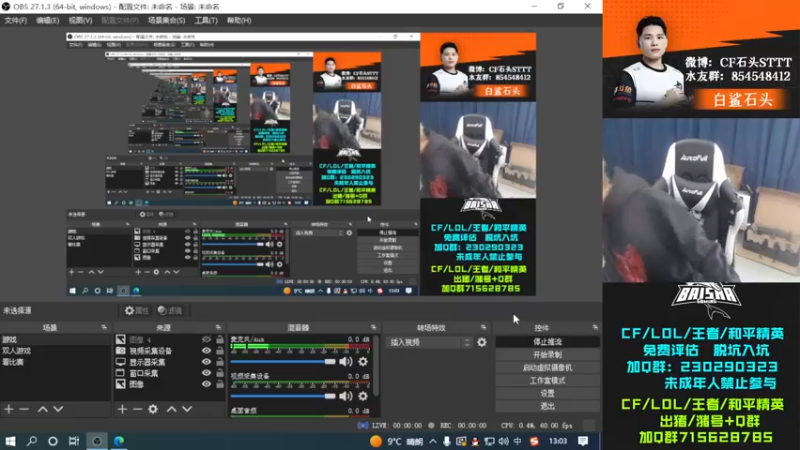Image resolution: width=800 pixels, height=450 pixels.
Task: Select the 看比赛 scene
Action: click(55, 362)
